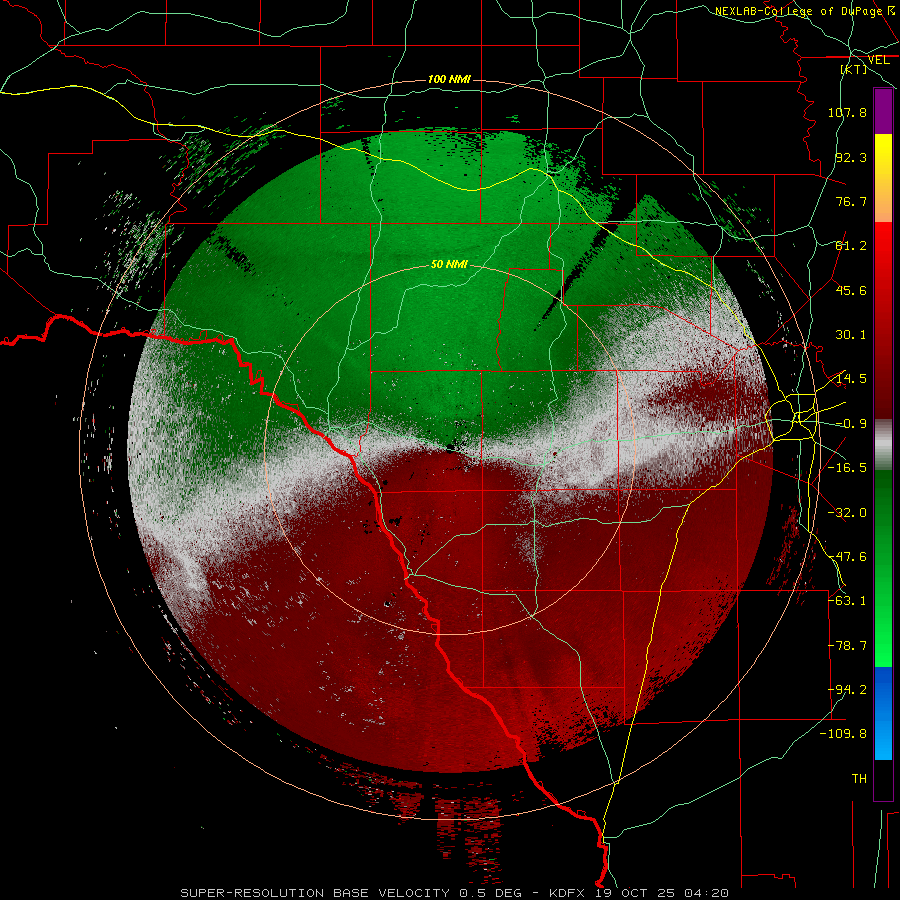Click the KDFX station ID in the caption
This screenshot has height=900, width=900.
coord(567,893)
